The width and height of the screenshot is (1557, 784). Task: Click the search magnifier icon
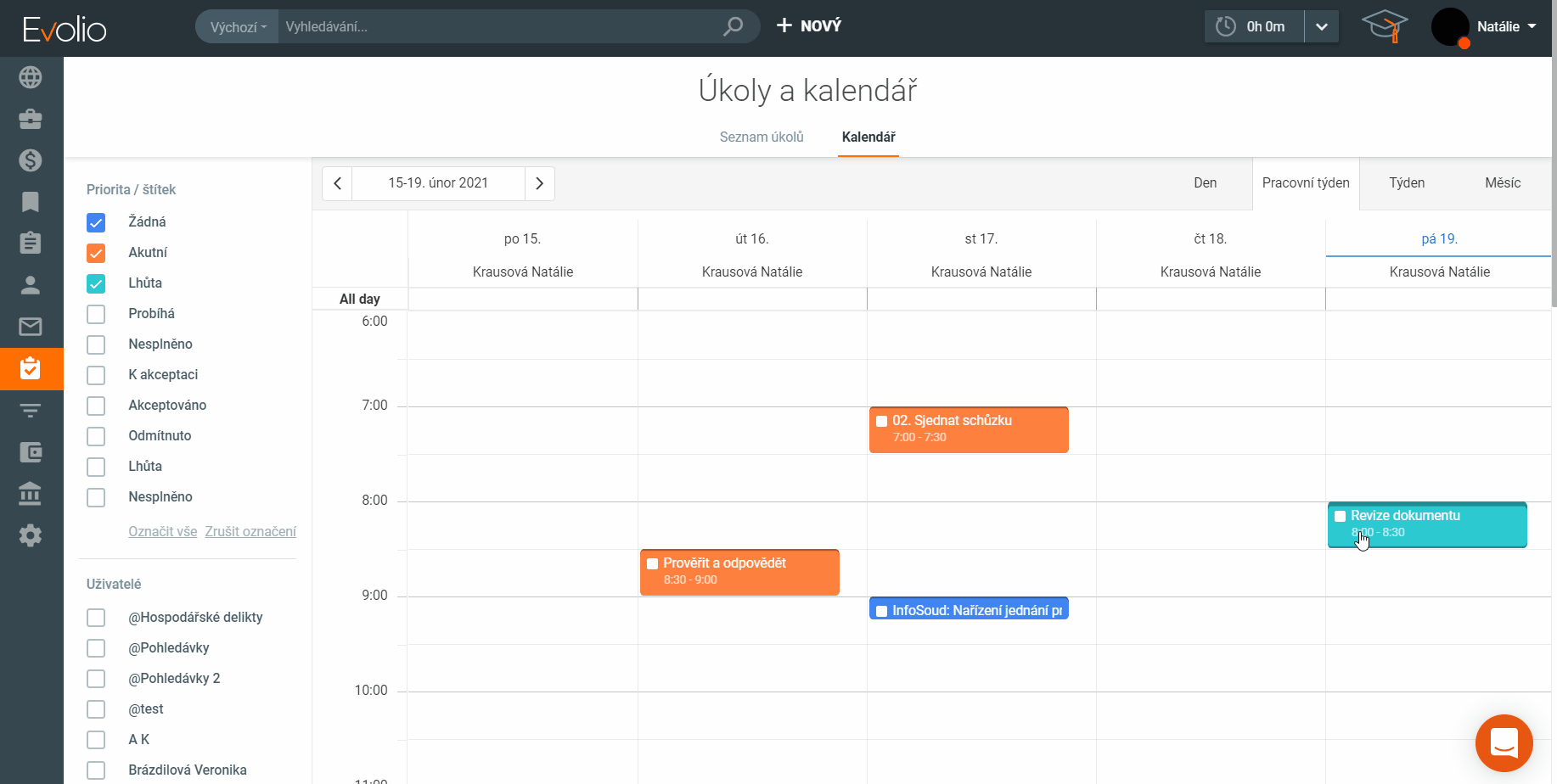click(733, 26)
